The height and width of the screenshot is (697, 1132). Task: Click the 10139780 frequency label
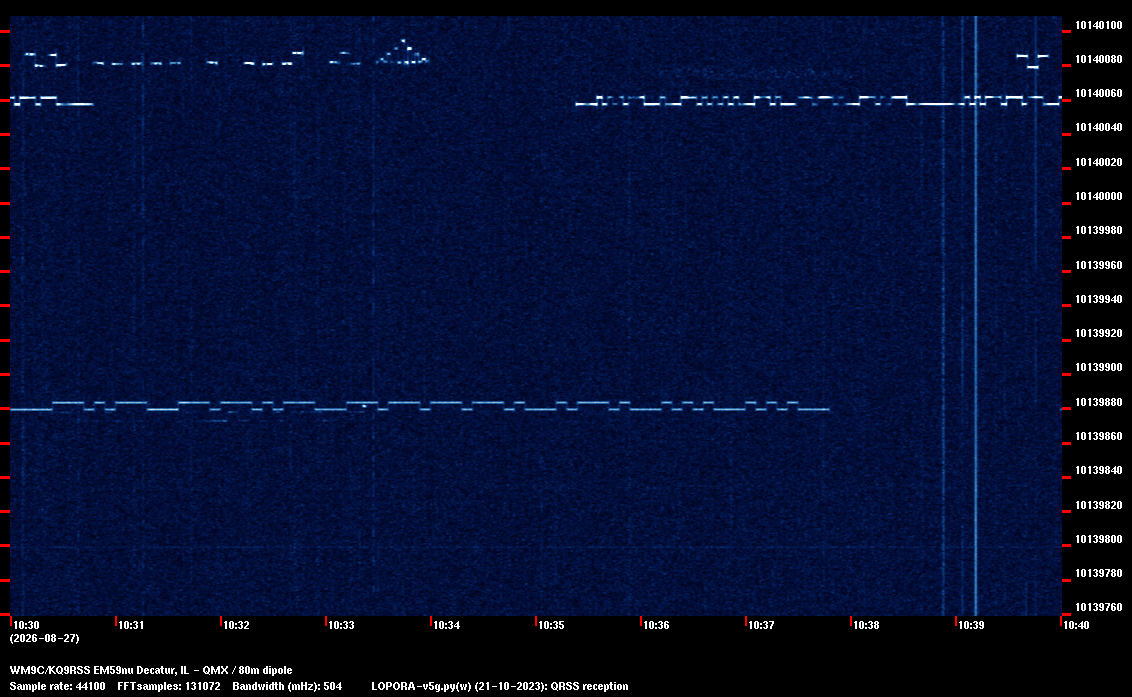1099,573
